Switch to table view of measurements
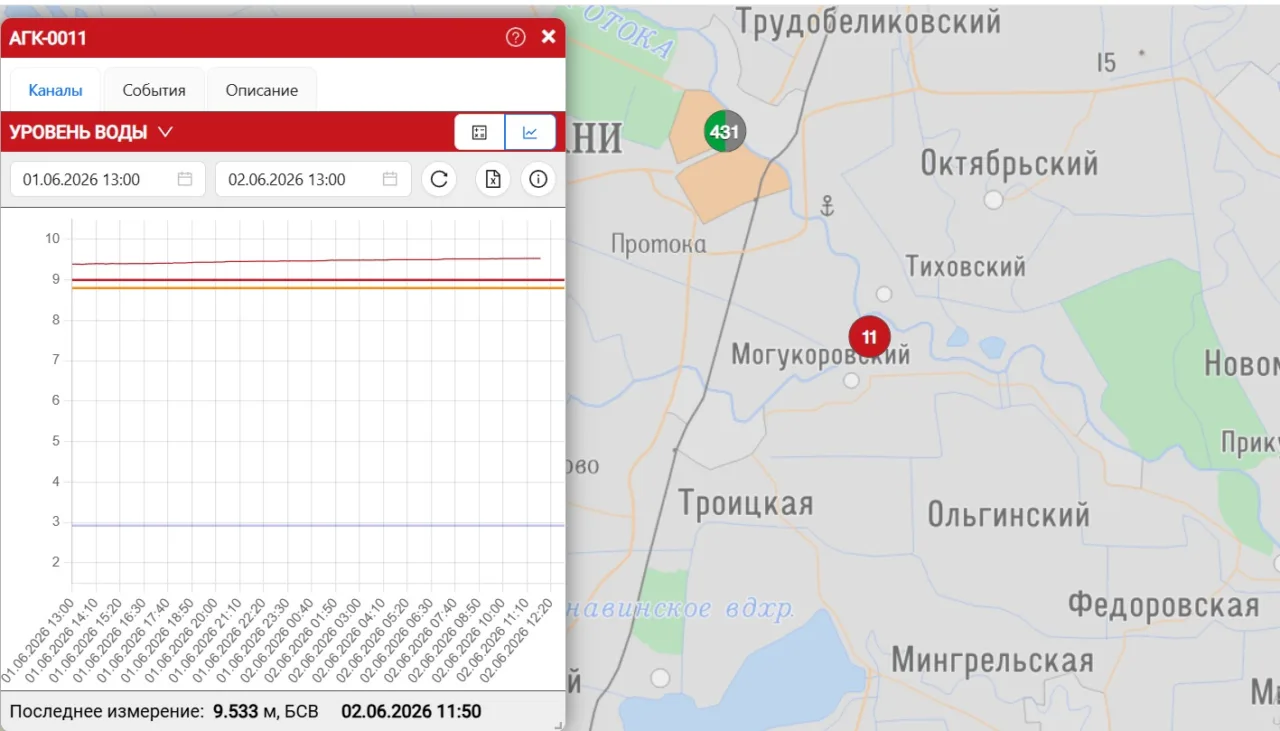The height and width of the screenshot is (731, 1280). click(x=479, y=132)
